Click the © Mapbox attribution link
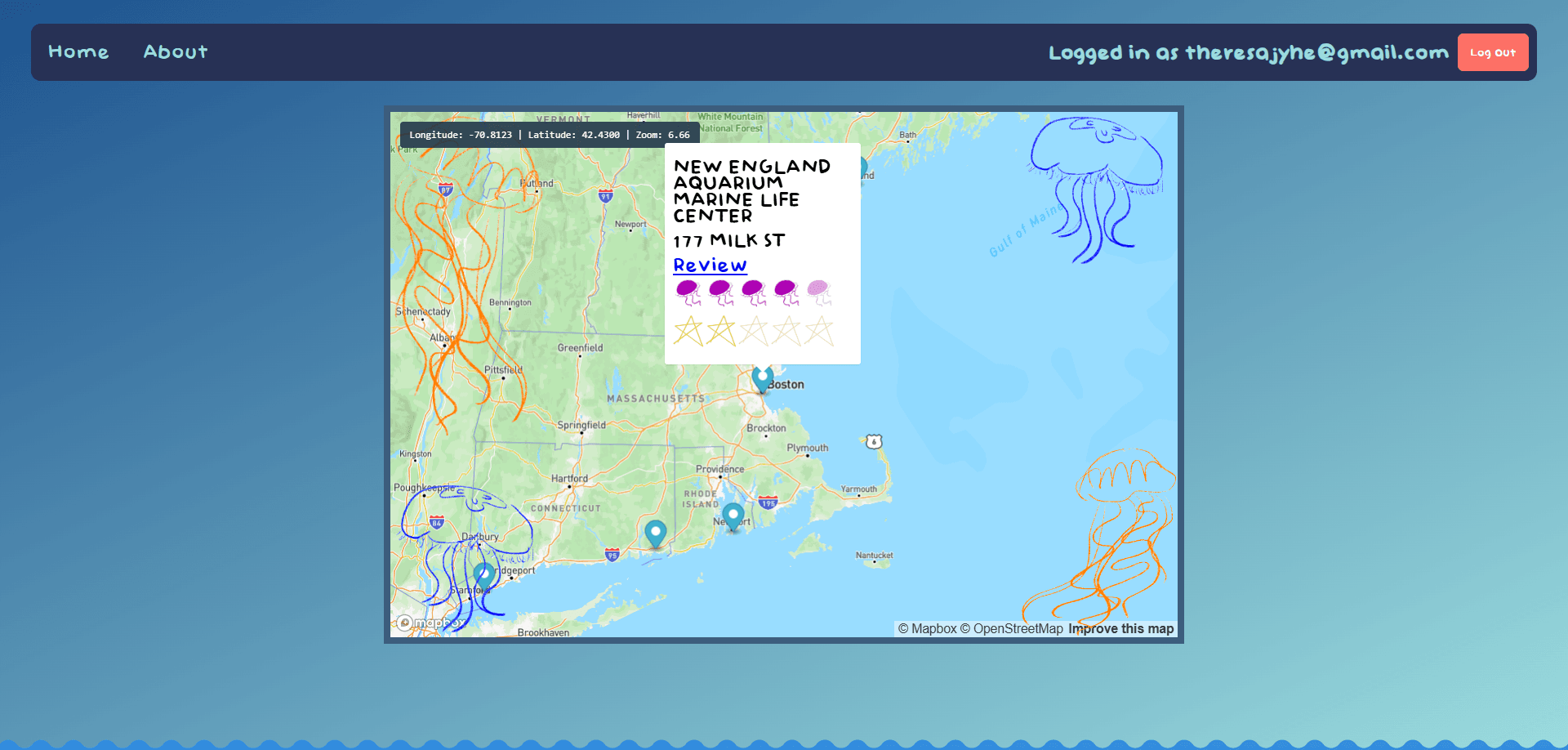1568x750 pixels. [x=927, y=628]
